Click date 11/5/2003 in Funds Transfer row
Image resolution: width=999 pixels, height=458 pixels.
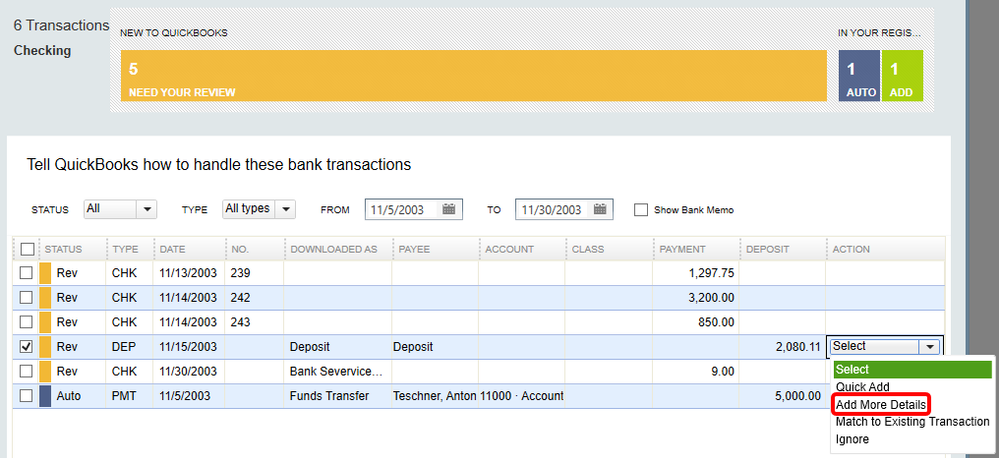[x=185, y=396]
